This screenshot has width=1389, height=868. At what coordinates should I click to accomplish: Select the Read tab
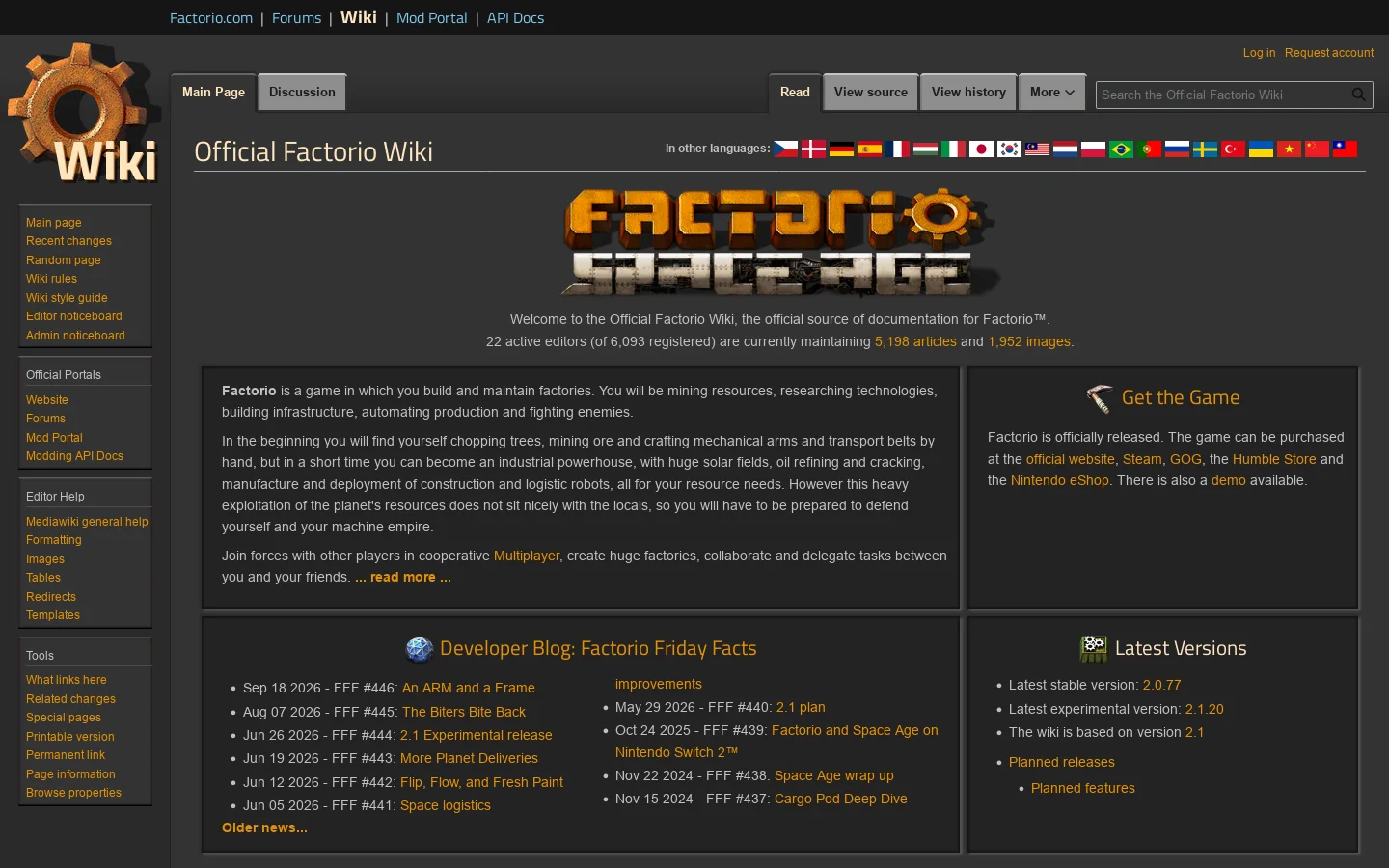(x=795, y=92)
